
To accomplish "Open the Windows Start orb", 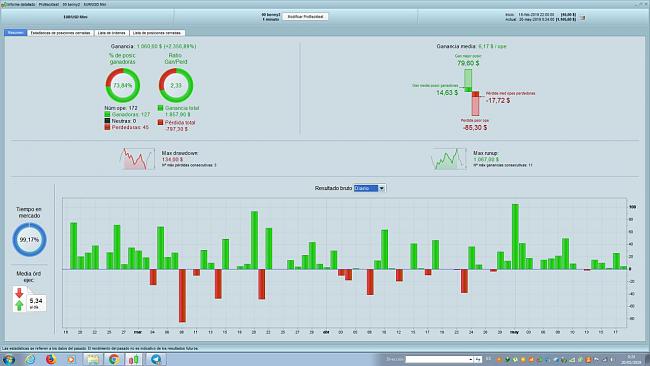I will [x=8, y=359].
